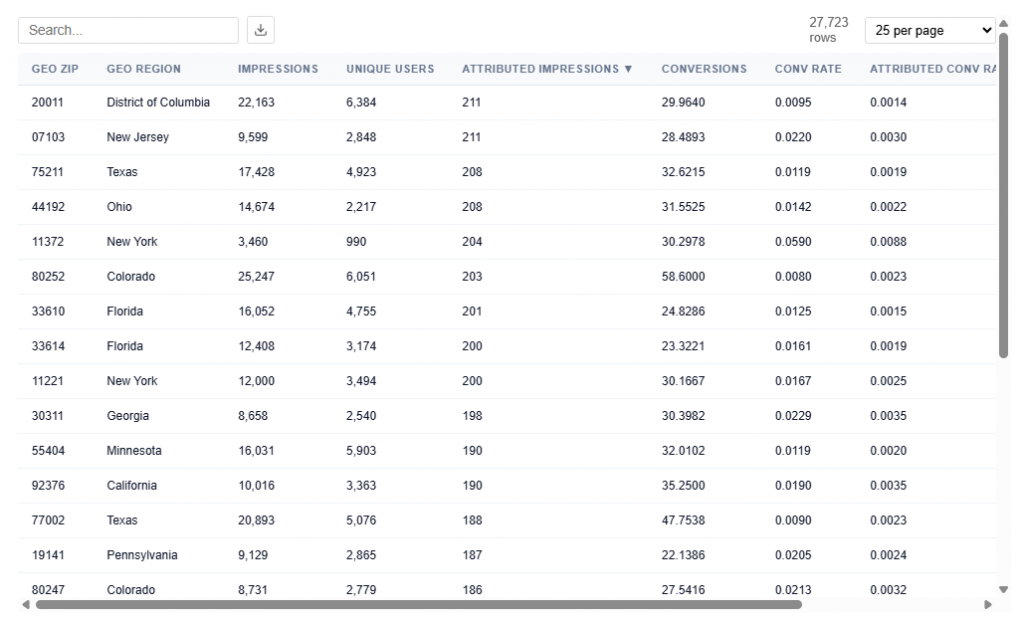Sort by Attributed Impressions column header
Viewport: 1024px width, 622px height.
(x=547, y=69)
